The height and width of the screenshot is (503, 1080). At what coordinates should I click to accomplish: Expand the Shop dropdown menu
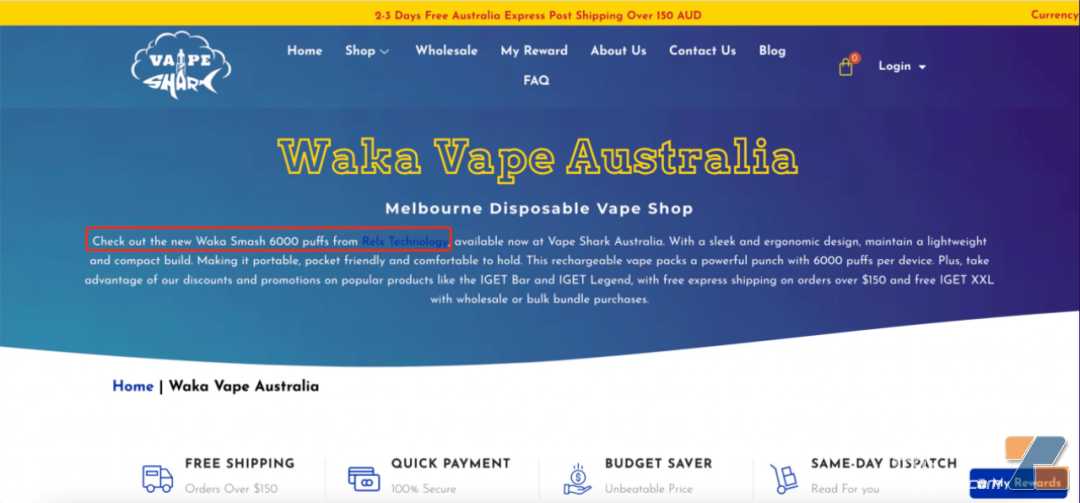pyautogui.click(x=367, y=50)
